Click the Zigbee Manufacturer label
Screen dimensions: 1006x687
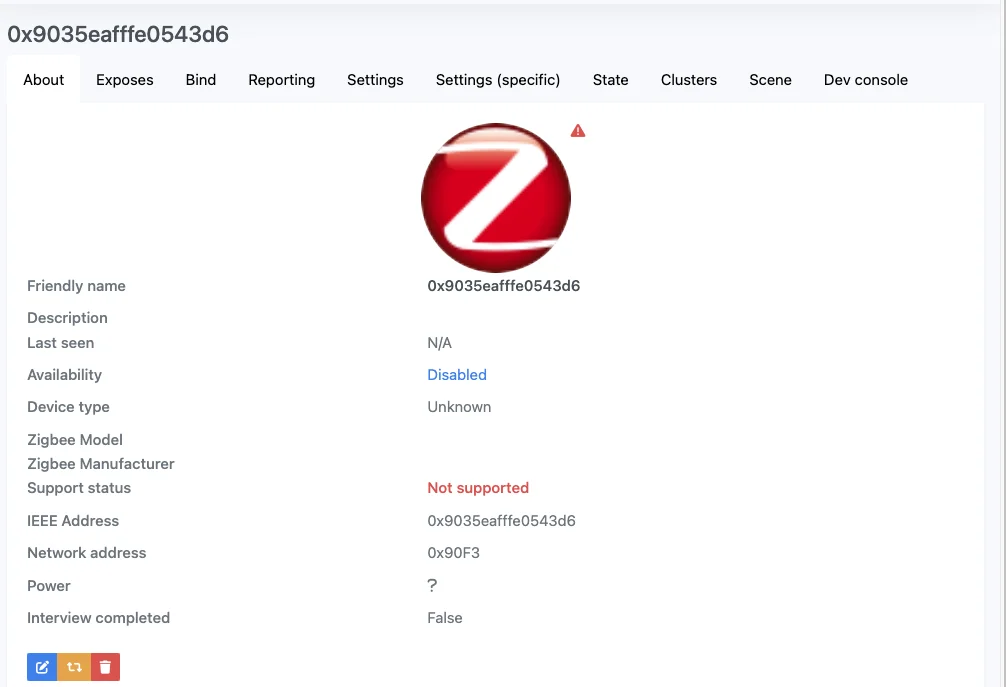[x=101, y=464]
